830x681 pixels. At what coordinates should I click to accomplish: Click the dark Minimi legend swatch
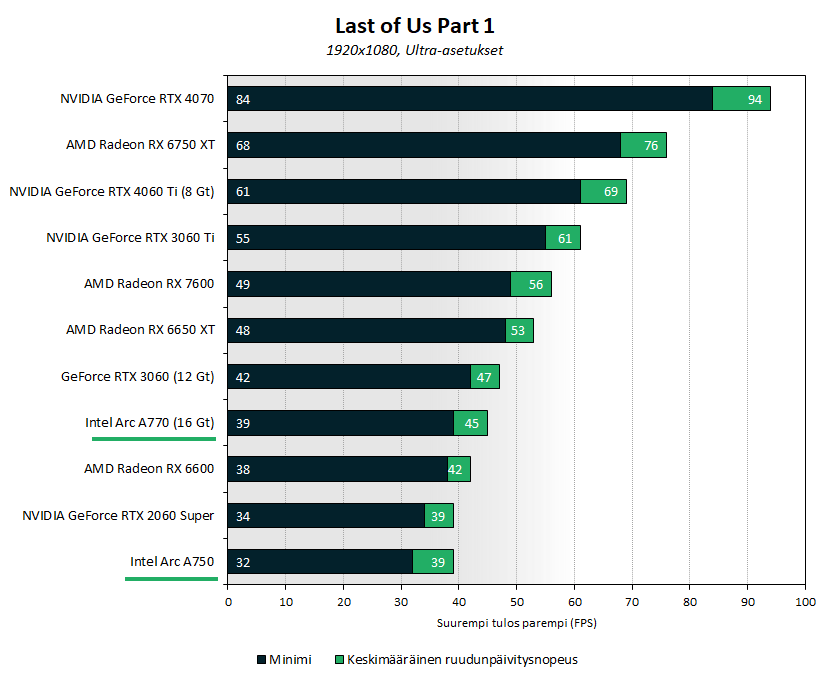pyautogui.click(x=261, y=659)
